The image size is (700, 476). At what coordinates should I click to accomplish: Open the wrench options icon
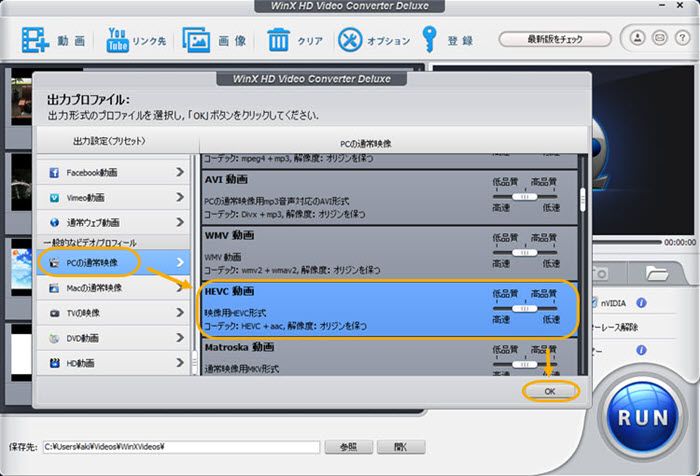[x=350, y=40]
